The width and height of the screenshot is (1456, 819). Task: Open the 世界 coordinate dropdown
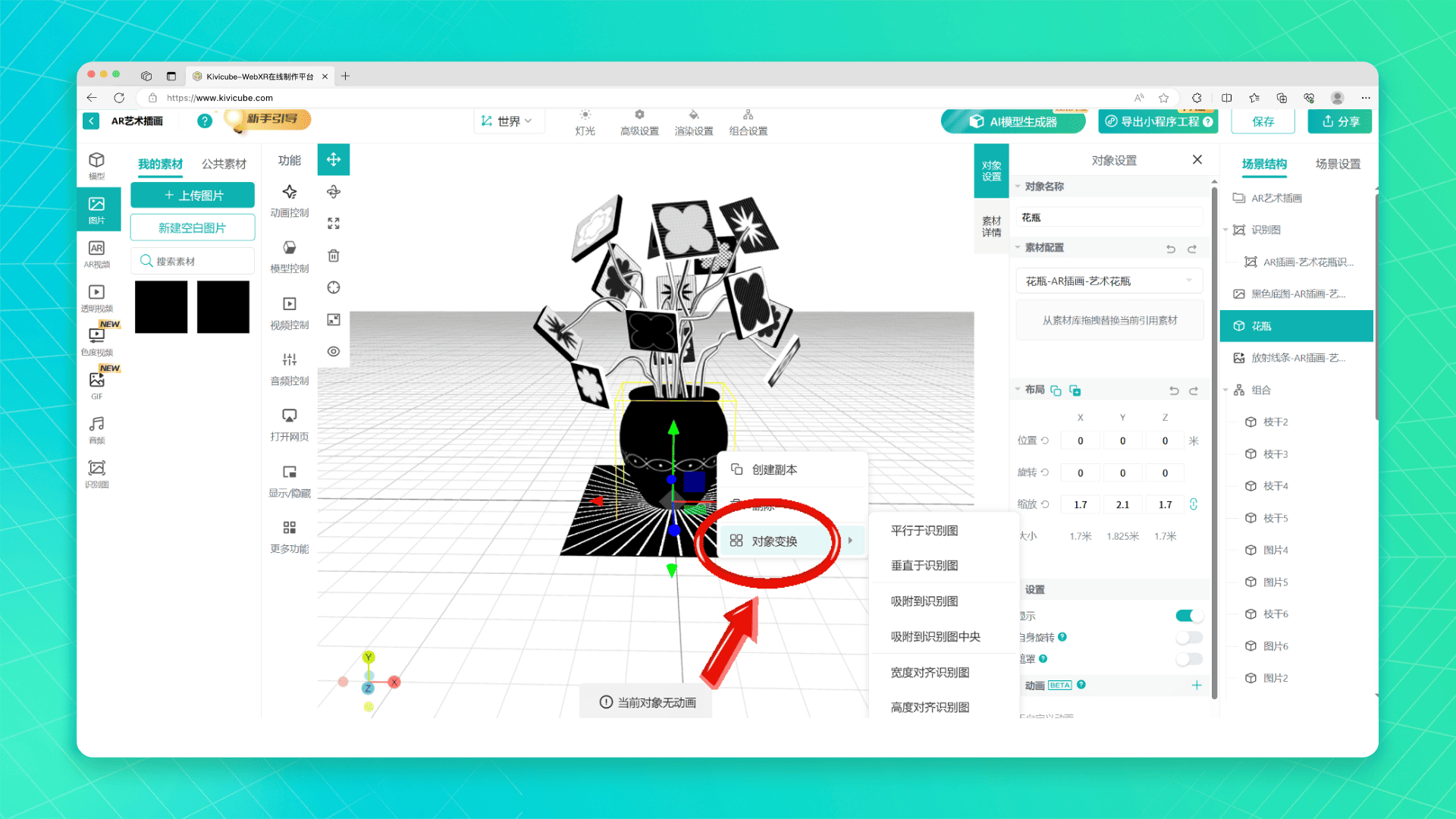[x=507, y=121]
